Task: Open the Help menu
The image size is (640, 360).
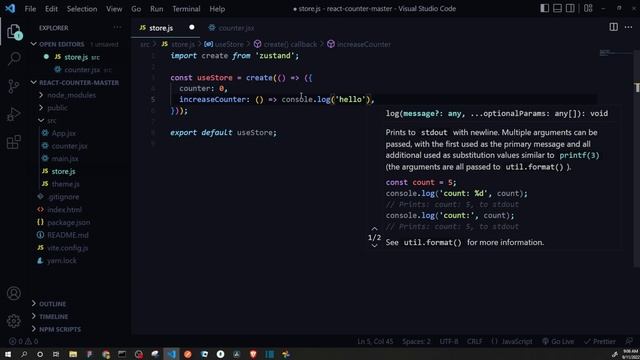Action: click(217, 9)
